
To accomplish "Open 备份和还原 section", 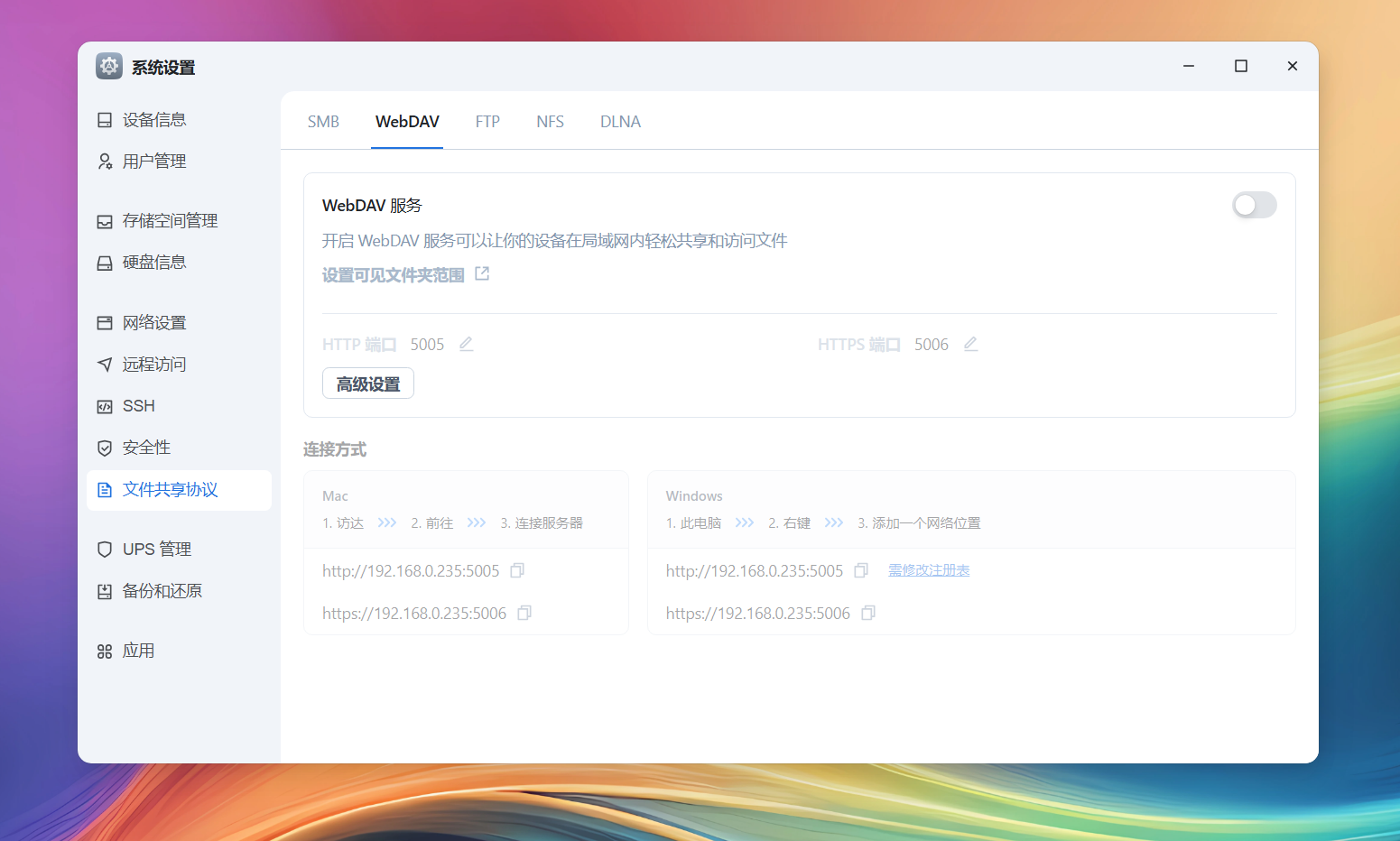I will tap(179, 591).
